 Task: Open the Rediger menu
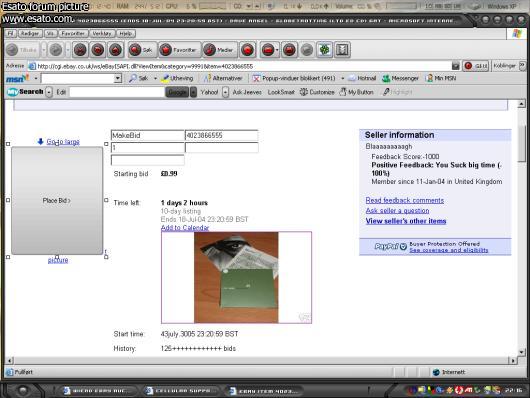pos(30,33)
